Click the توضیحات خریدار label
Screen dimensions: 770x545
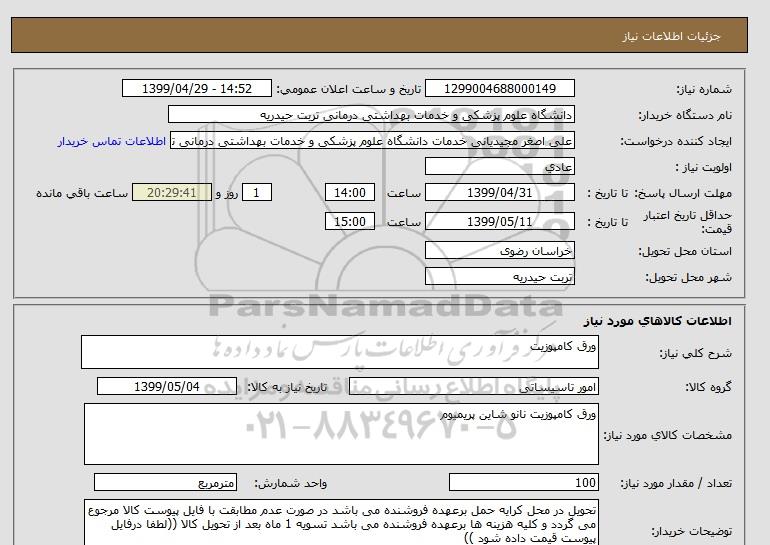(x=691, y=531)
